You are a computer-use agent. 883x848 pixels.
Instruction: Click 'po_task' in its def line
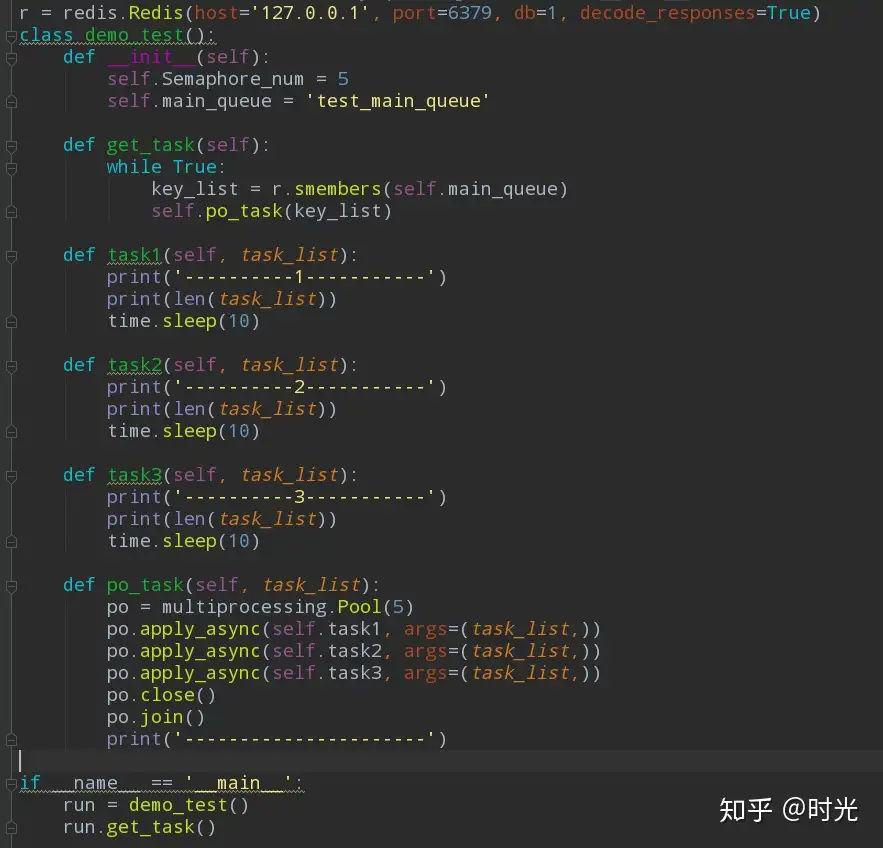145,586
